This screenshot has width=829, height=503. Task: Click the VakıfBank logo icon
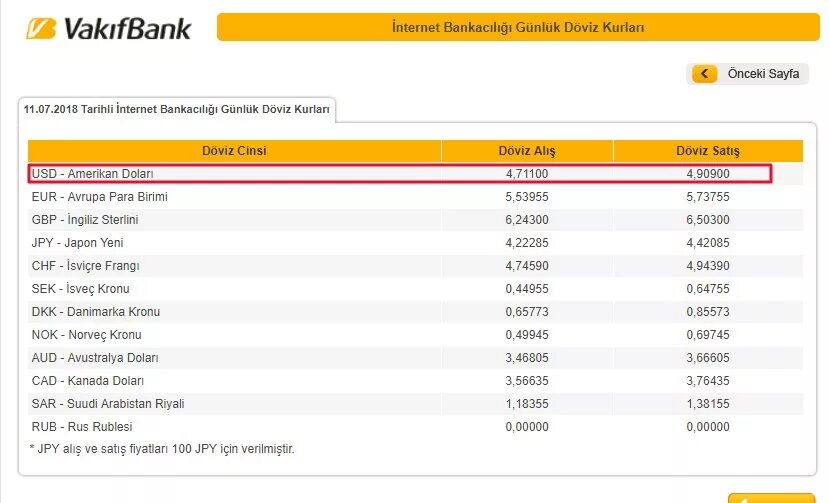click(41, 29)
